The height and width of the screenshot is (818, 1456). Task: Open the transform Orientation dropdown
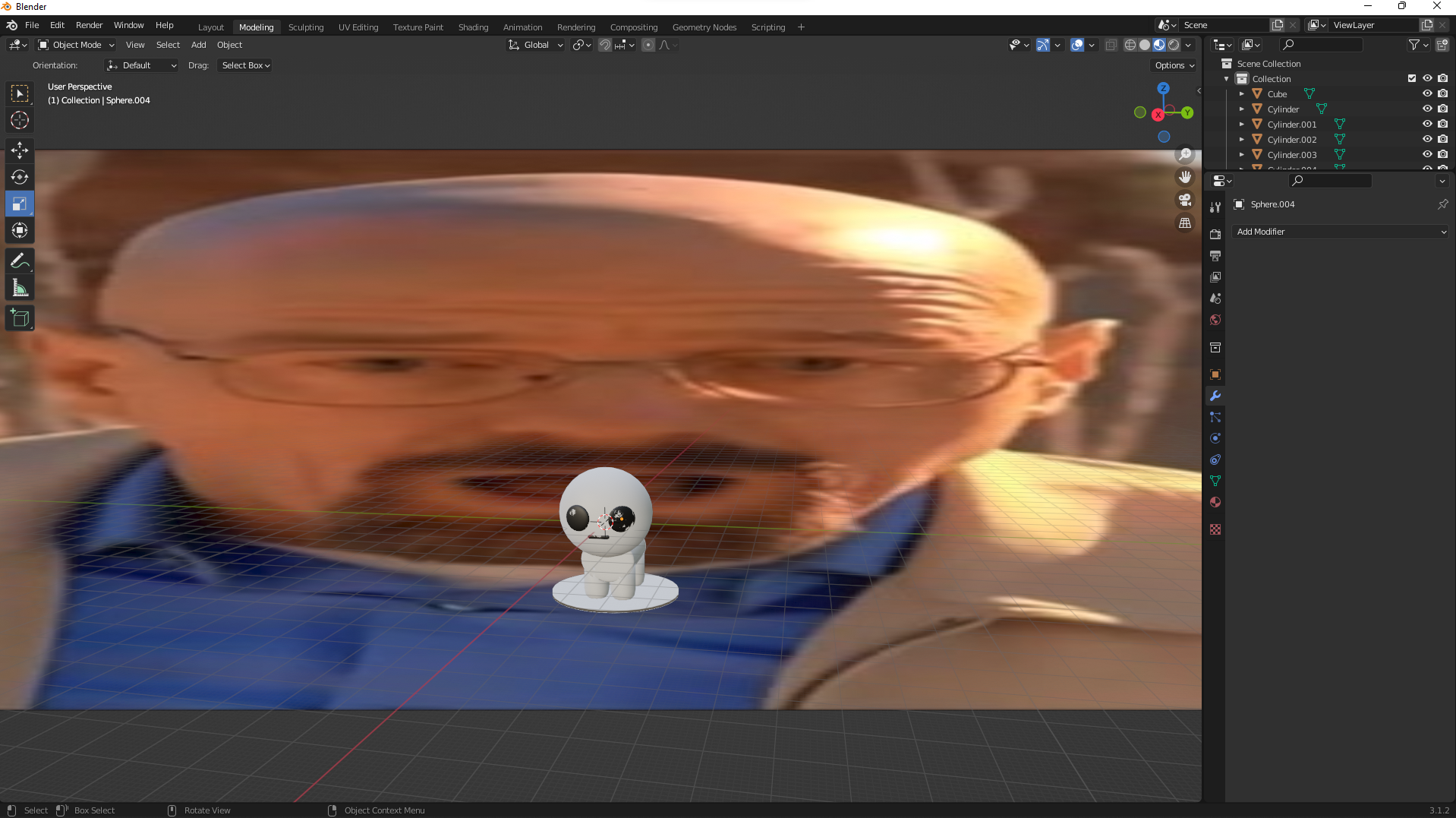(141, 65)
